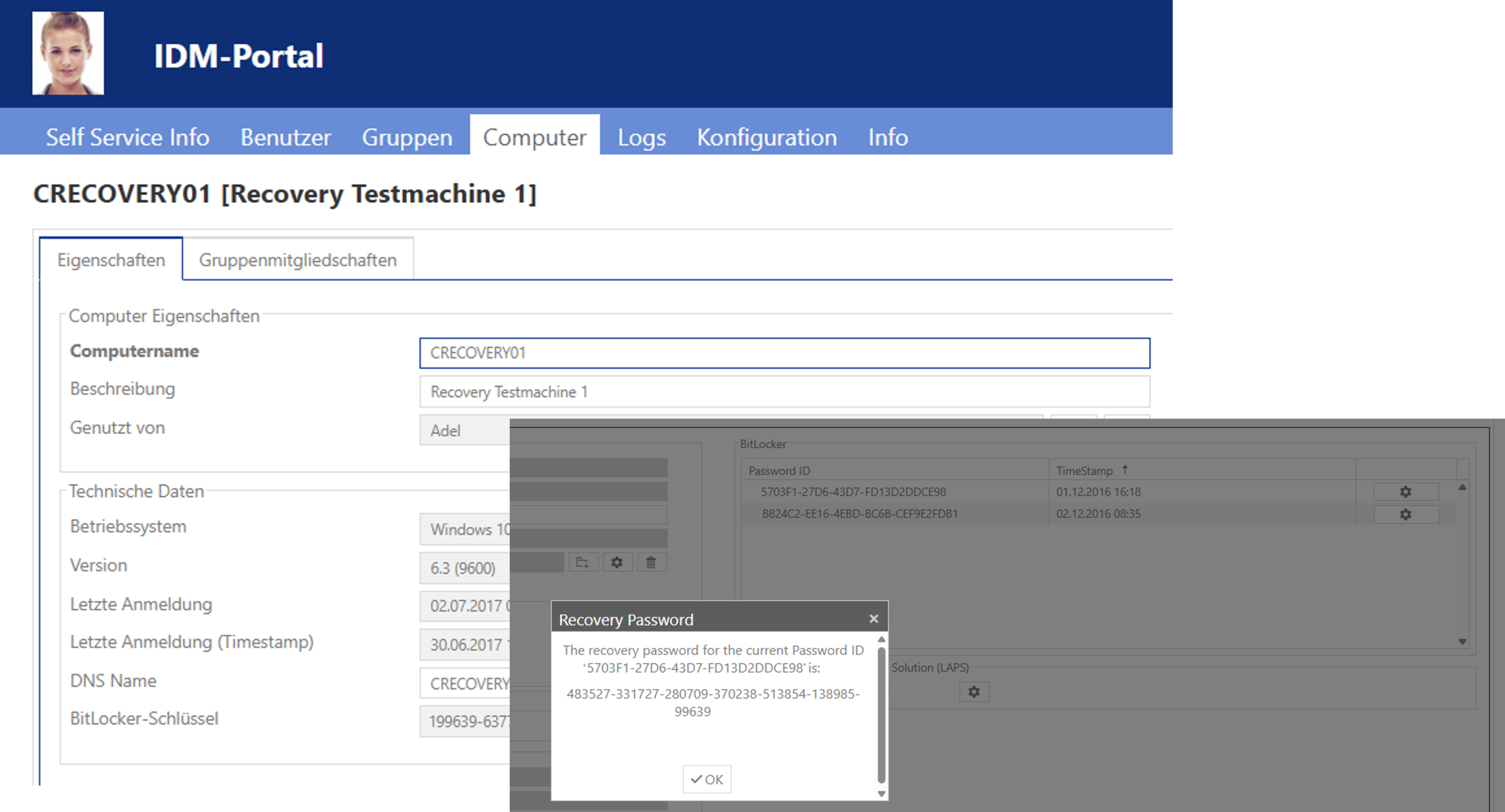Viewport: 1505px width, 812px height.
Task: Click the checkmark on the OK button
Action: click(x=696, y=779)
